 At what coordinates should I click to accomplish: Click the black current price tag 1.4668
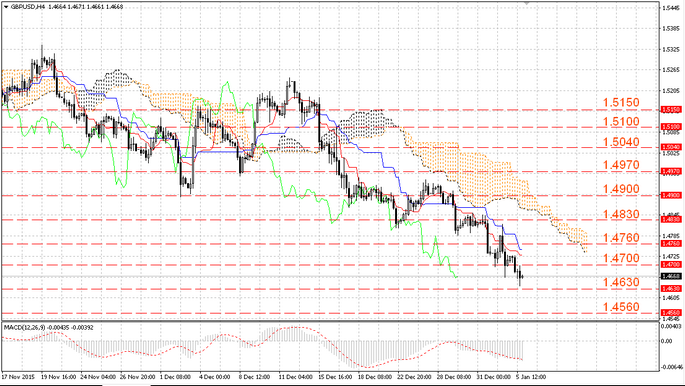coord(670,276)
